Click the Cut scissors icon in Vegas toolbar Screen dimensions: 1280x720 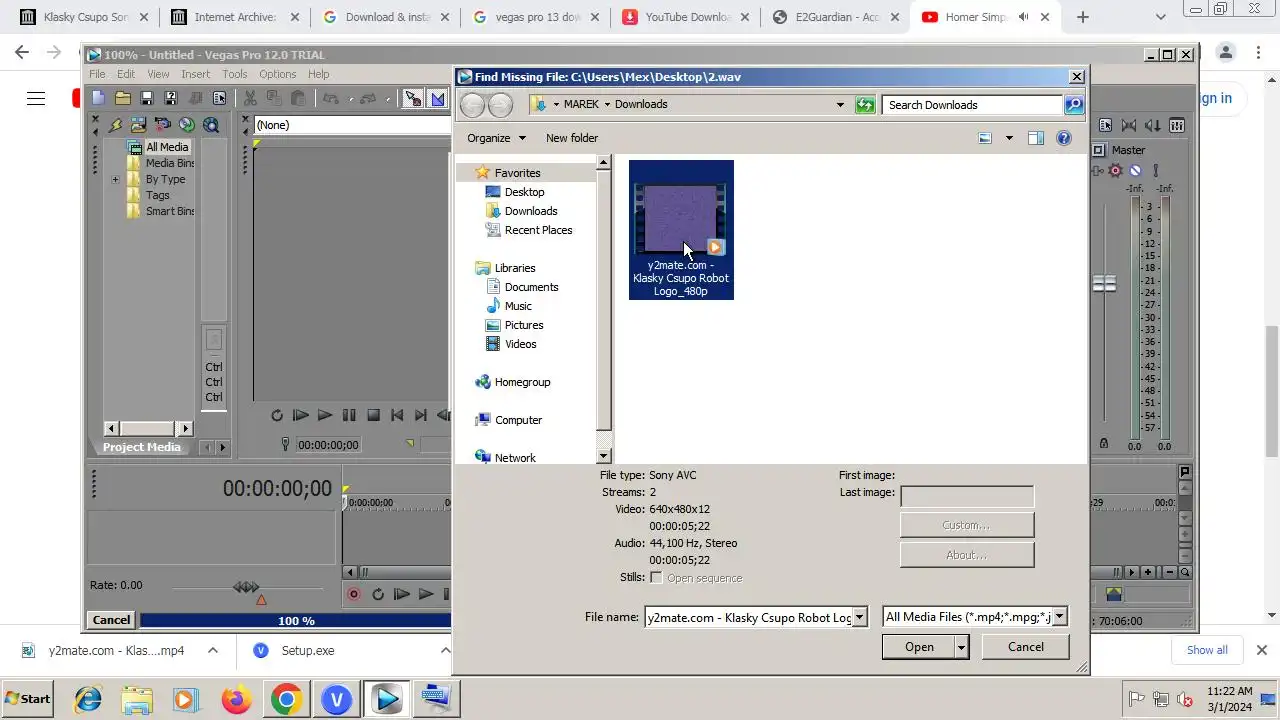coord(250,98)
